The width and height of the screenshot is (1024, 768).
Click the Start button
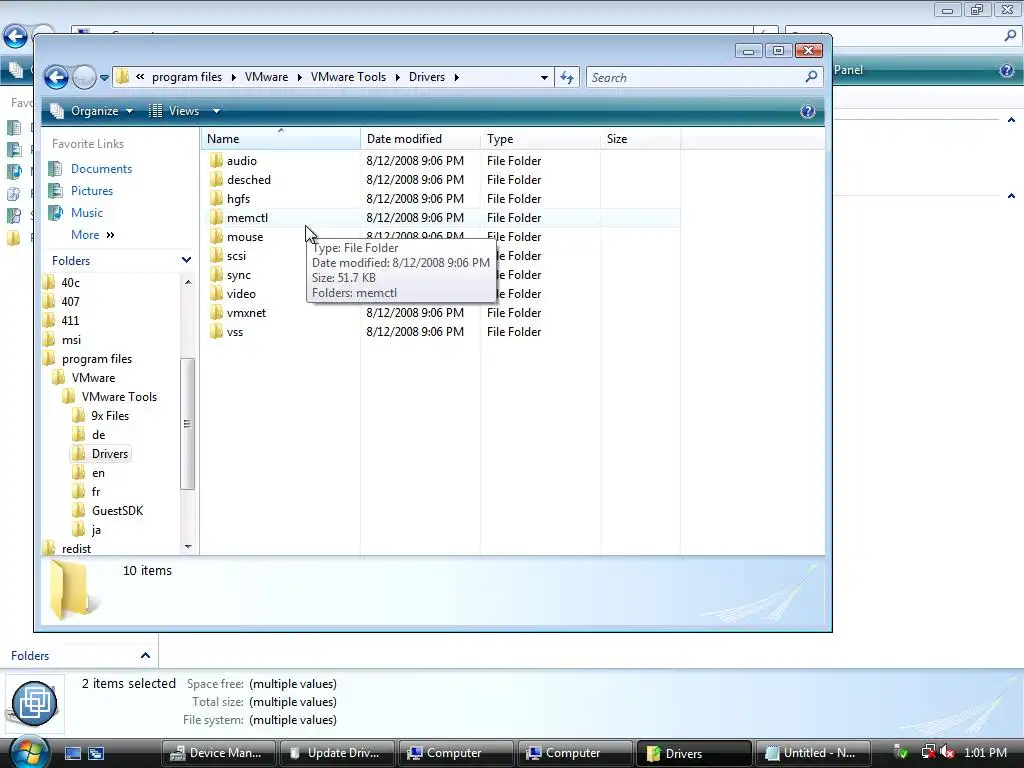[28, 753]
